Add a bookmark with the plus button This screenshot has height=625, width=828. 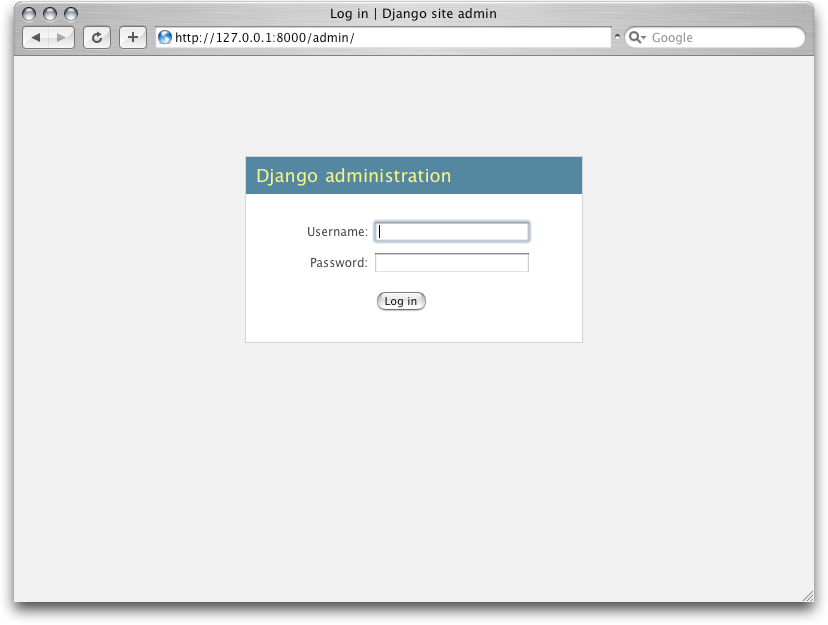[x=133, y=37]
